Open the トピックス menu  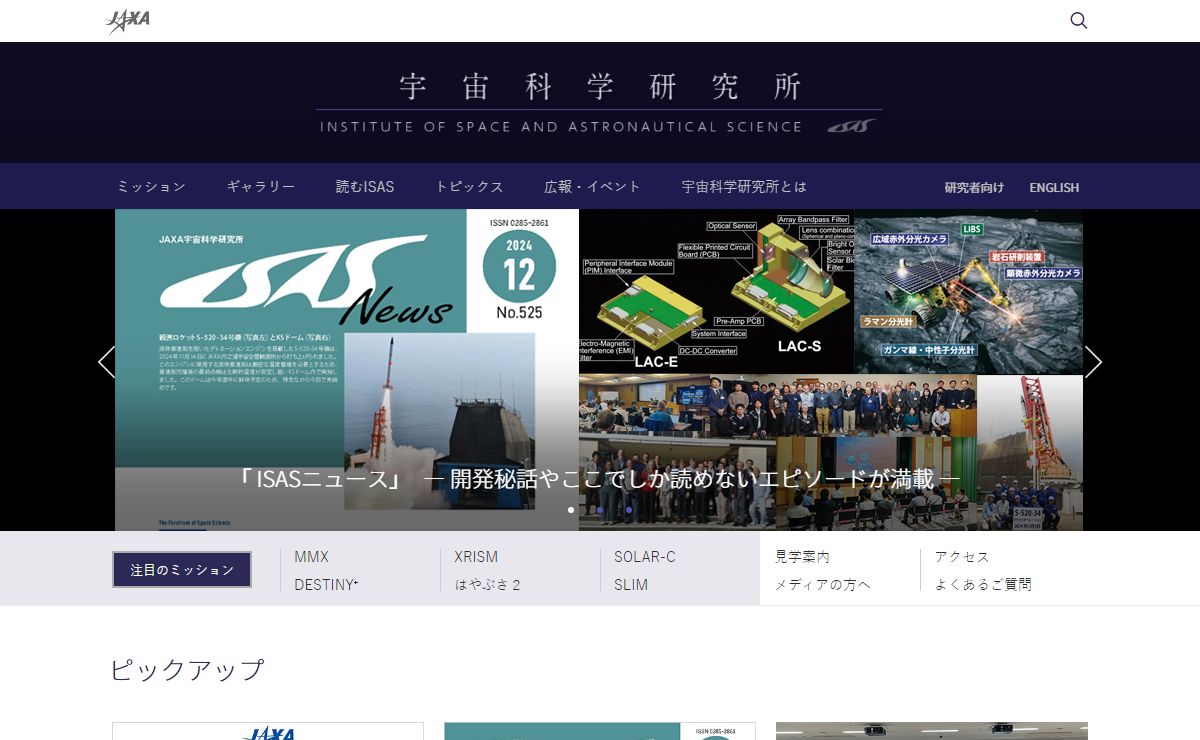click(469, 187)
